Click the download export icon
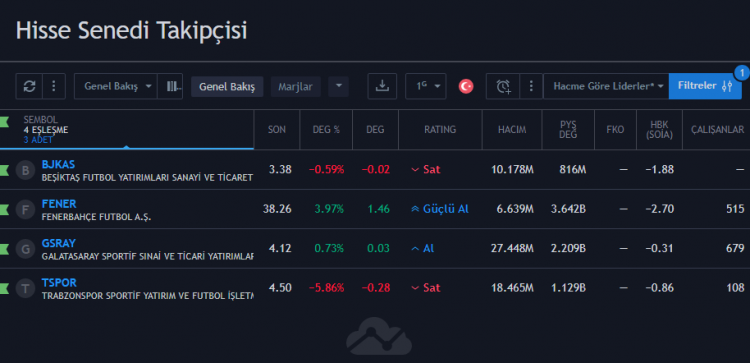The width and height of the screenshot is (750, 363). 382,86
